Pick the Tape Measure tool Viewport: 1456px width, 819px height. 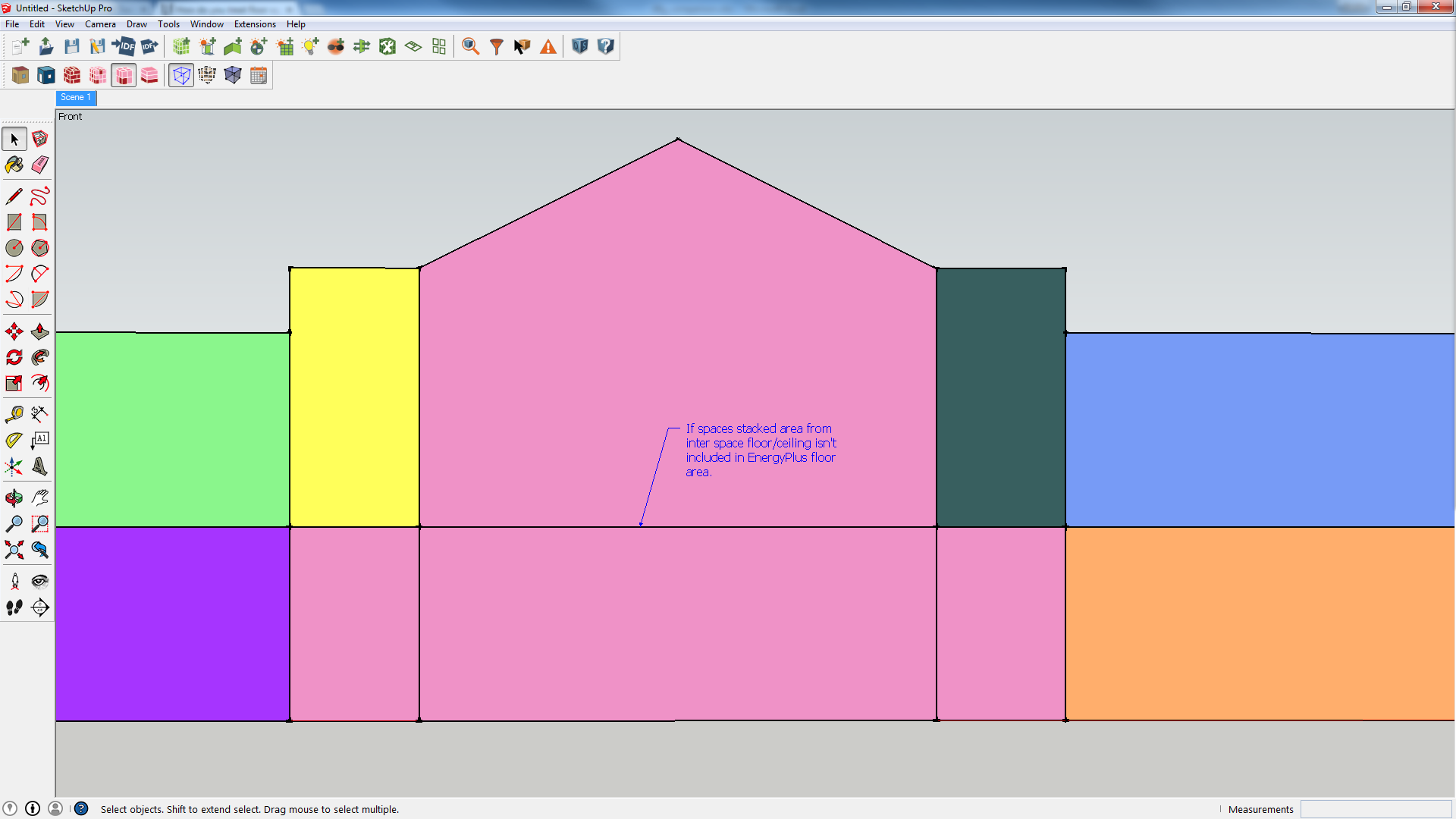tap(14, 414)
